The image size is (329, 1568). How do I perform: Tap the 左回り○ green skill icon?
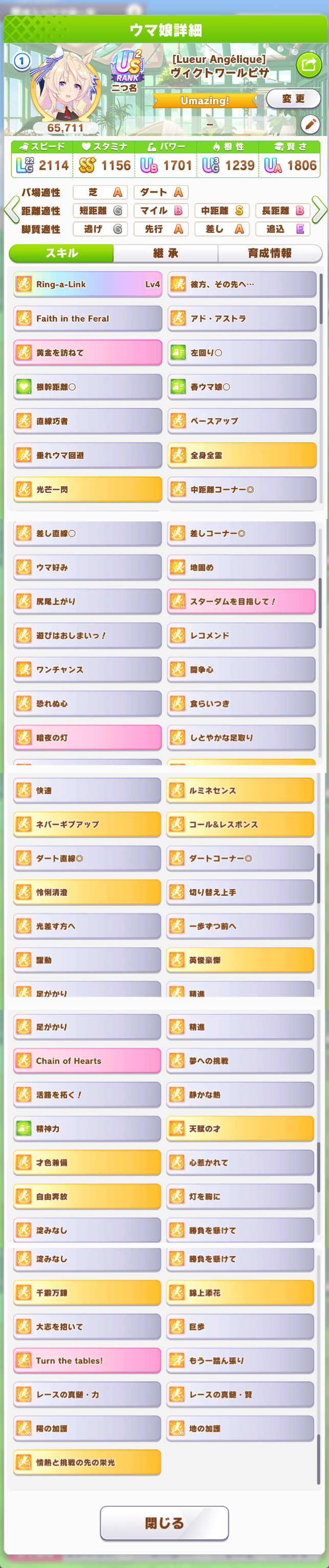tap(178, 352)
